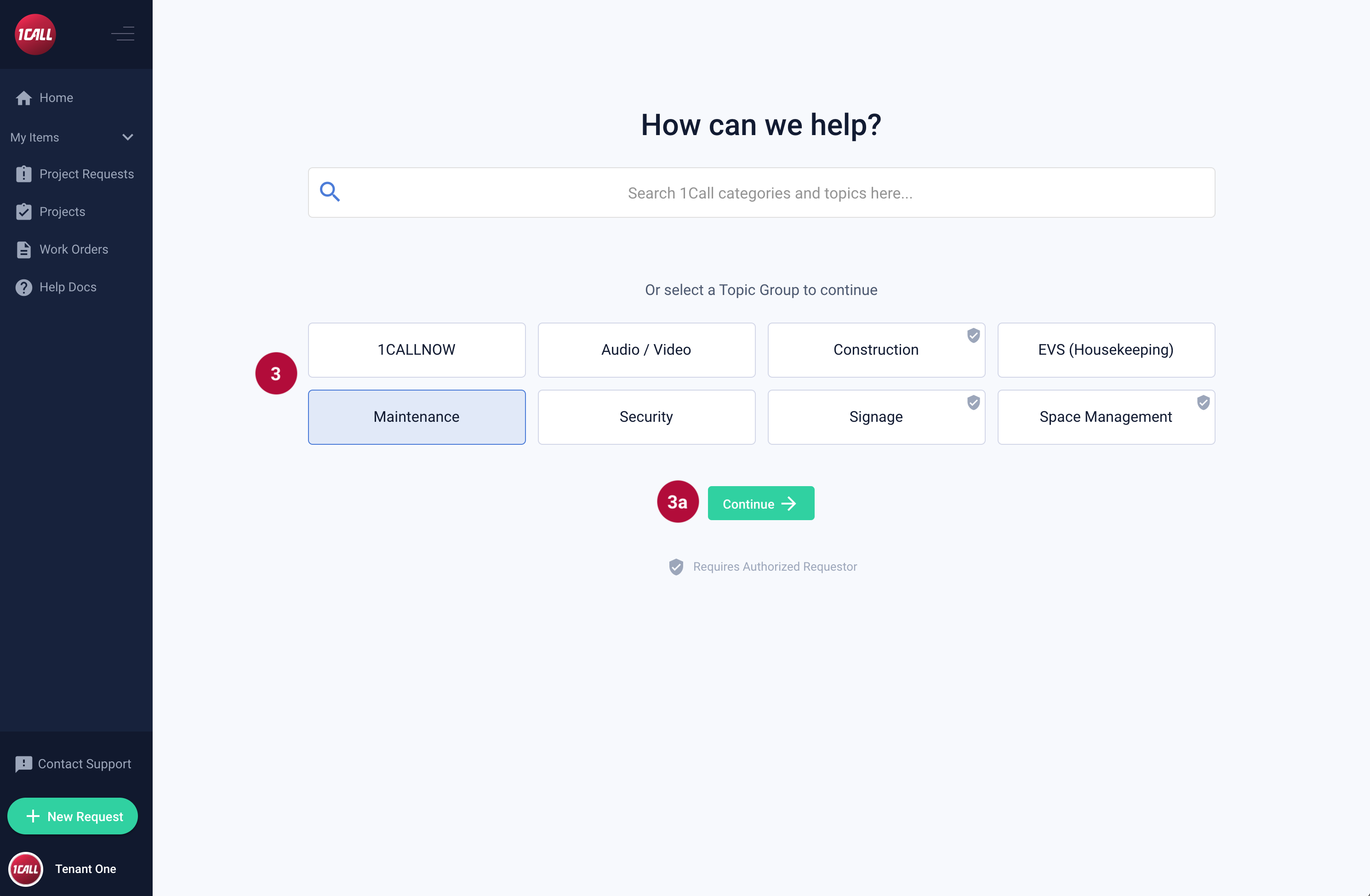Click the New Request button
1370x896 pixels.
point(73,817)
